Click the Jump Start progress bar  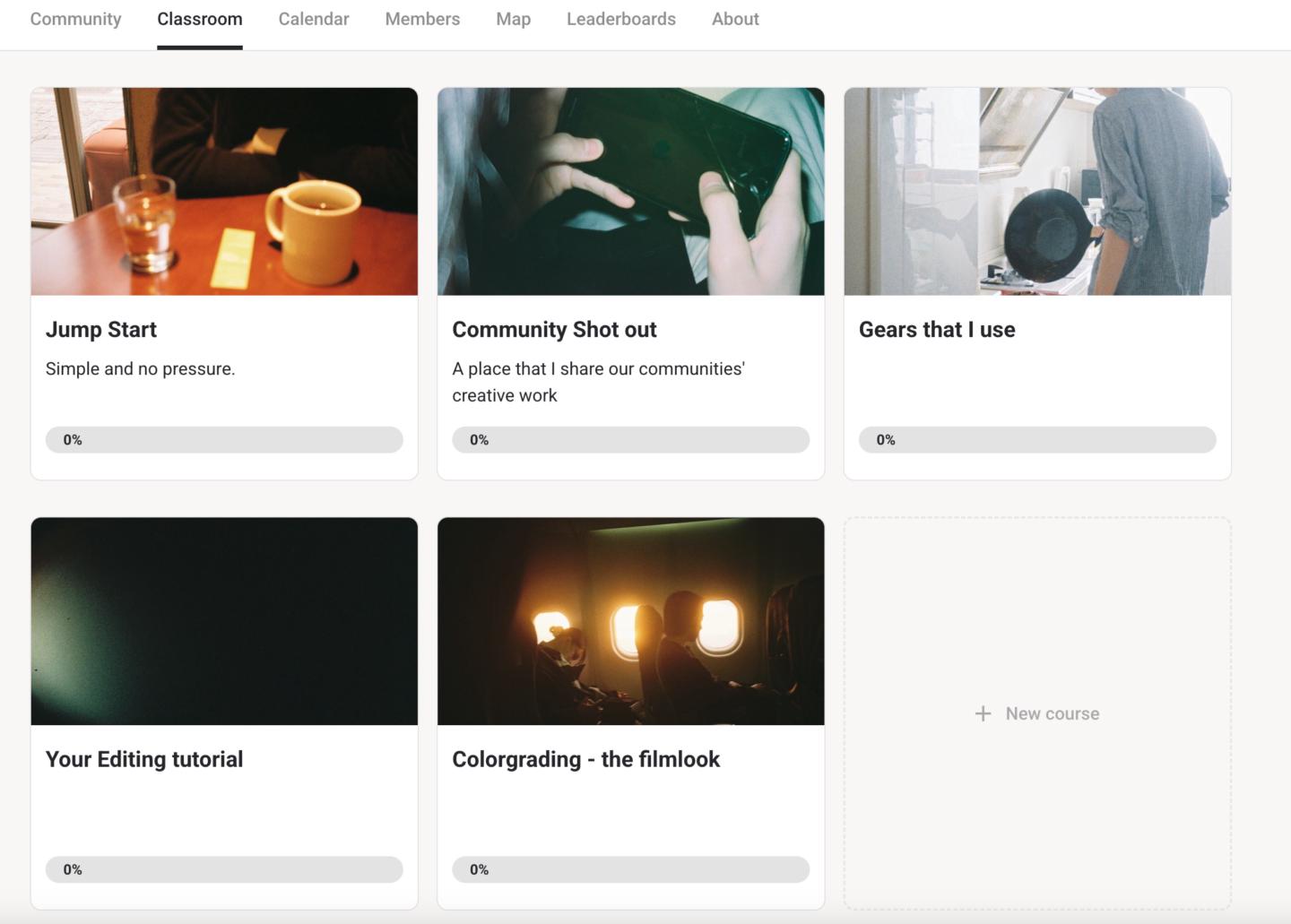point(224,440)
